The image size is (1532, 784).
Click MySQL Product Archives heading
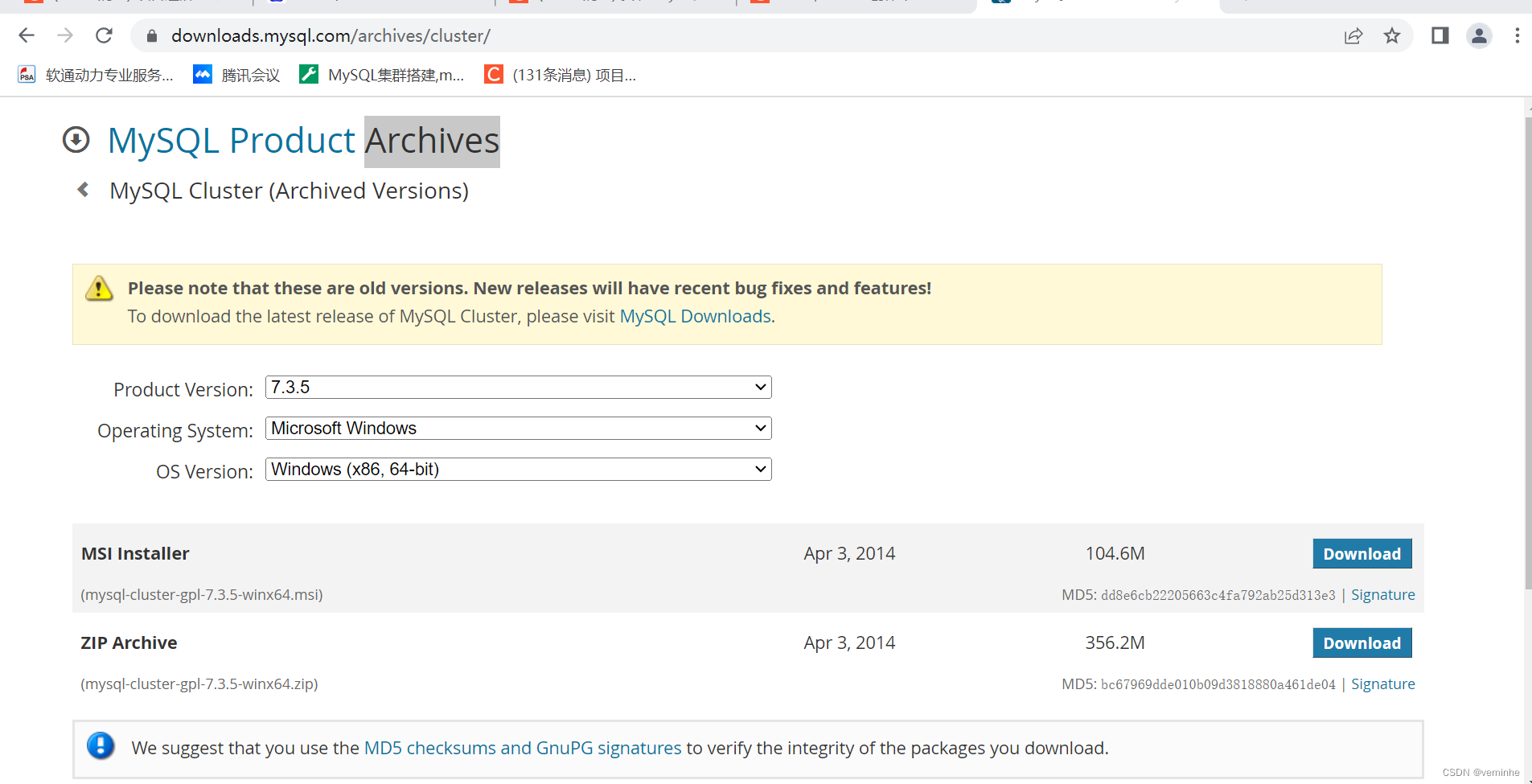(x=304, y=141)
